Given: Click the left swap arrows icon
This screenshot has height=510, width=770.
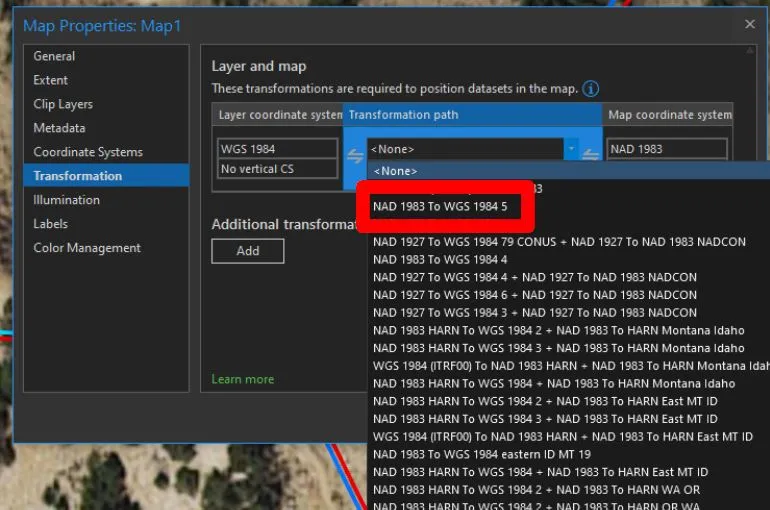Looking at the screenshot, I should [x=354, y=155].
